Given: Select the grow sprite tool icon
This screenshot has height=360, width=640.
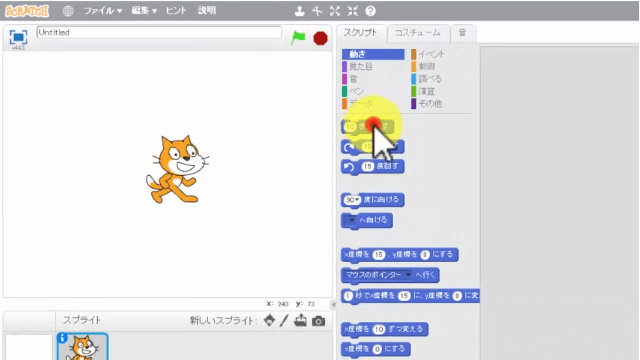Looking at the screenshot, I should [335, 11].
